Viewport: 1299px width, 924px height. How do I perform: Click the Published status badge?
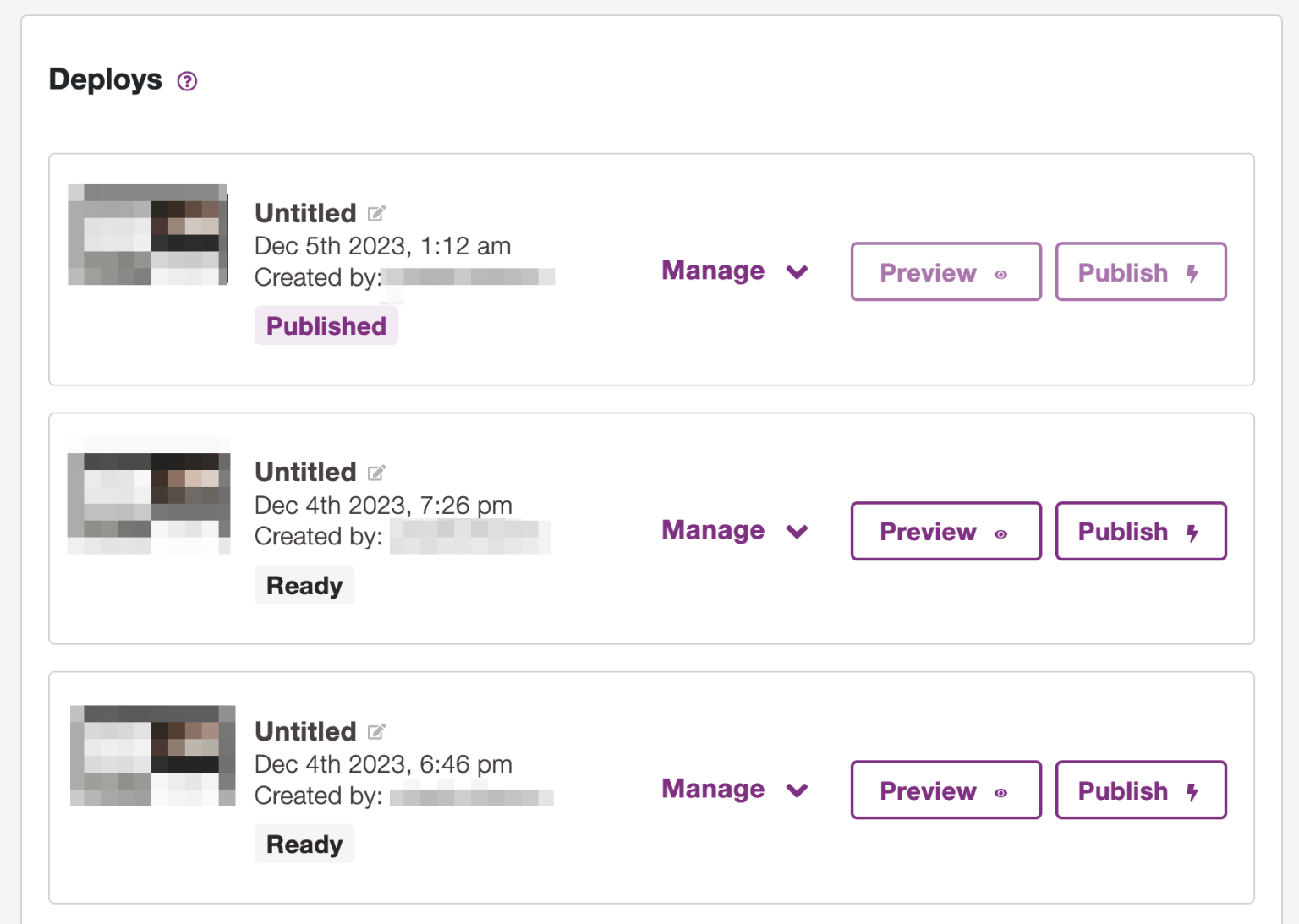tap(326, 326)
